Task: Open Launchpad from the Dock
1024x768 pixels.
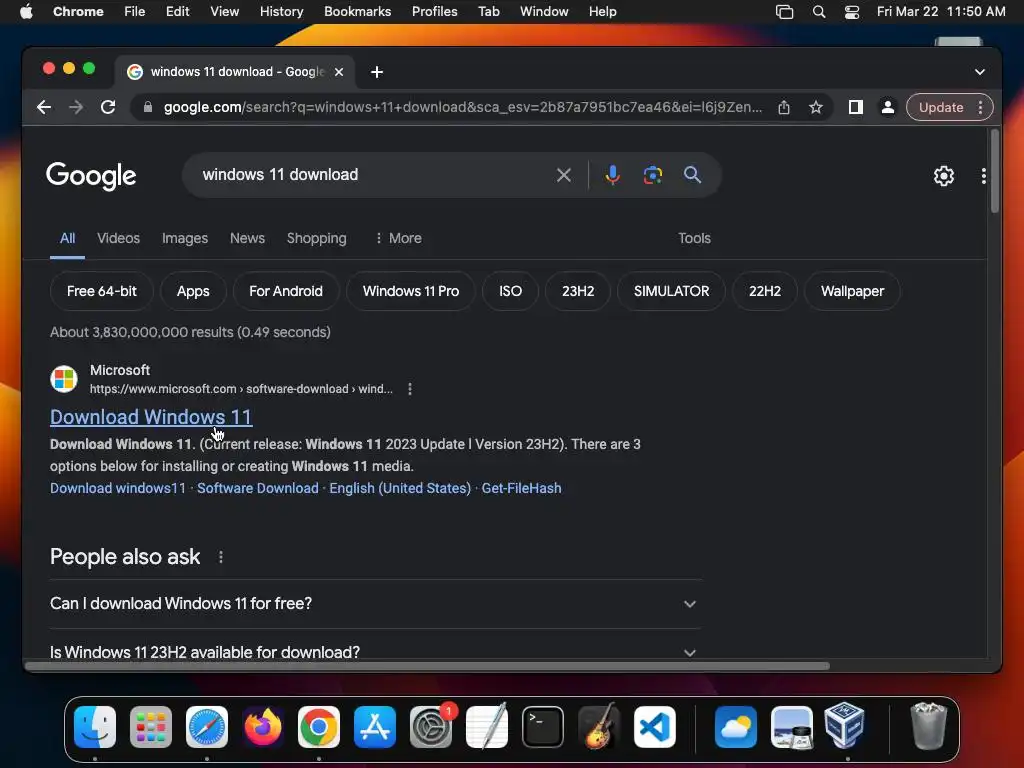Action: click(151, 727)
